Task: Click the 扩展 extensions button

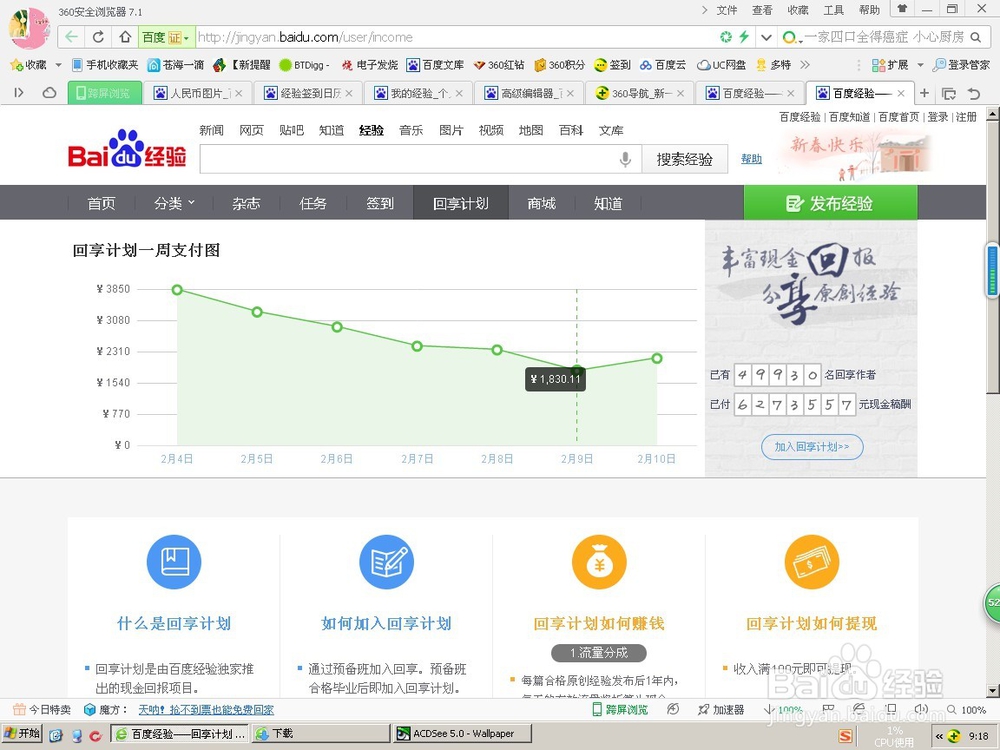Action: pos(890,64)
